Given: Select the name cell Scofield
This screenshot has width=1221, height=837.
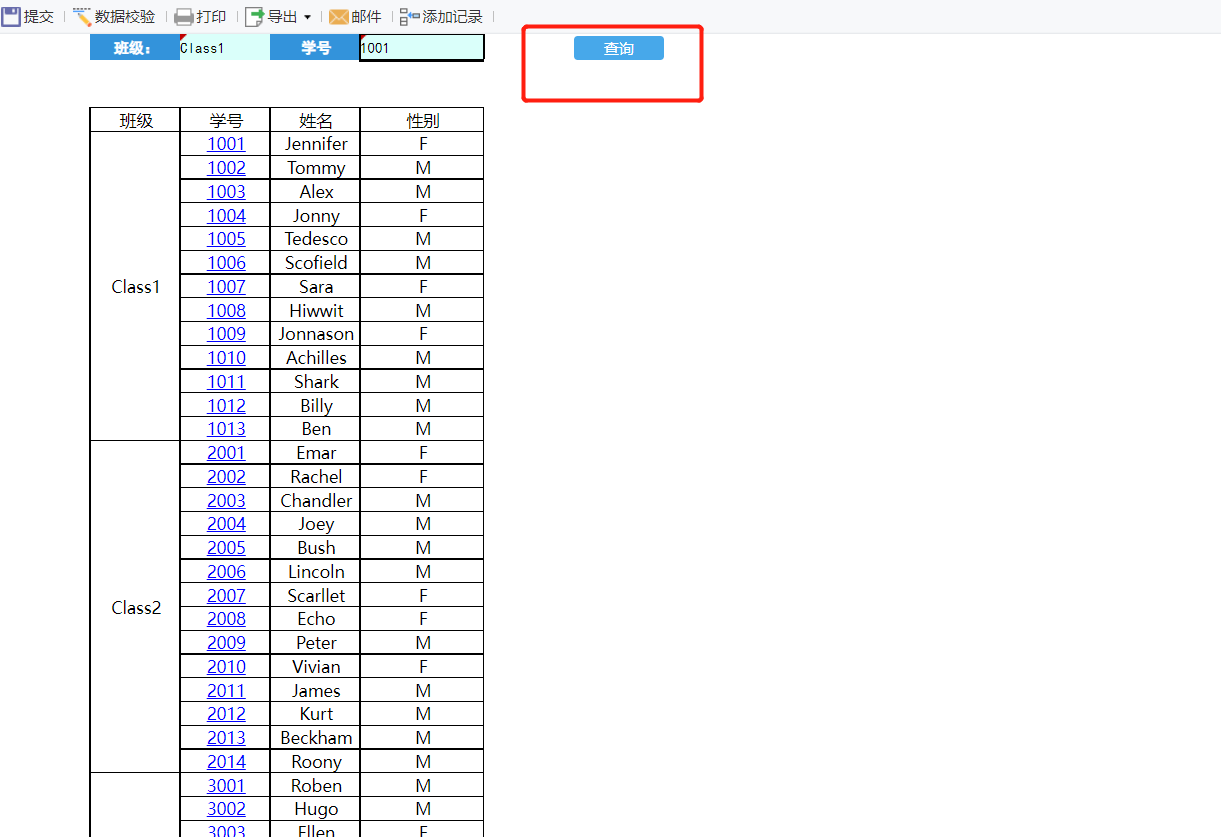Looking at the screenshot, I should click(316, 263).
